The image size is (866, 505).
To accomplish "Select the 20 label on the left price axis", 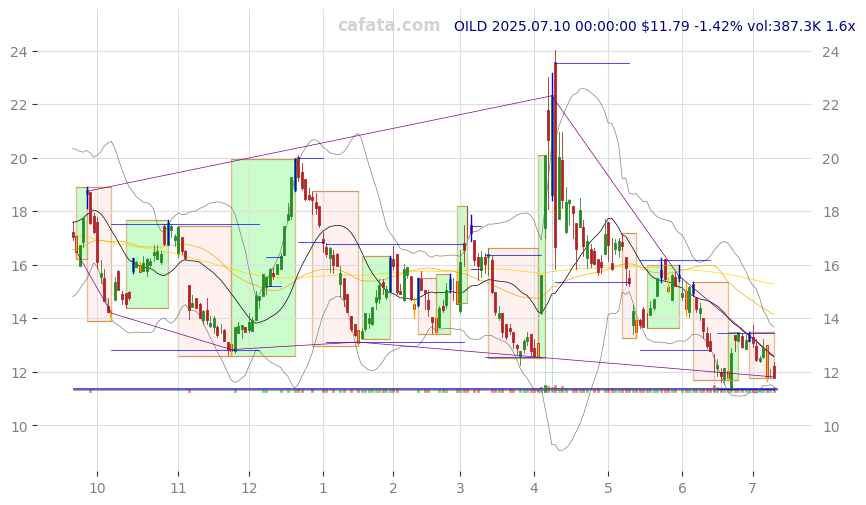I will tap(18, 159).
